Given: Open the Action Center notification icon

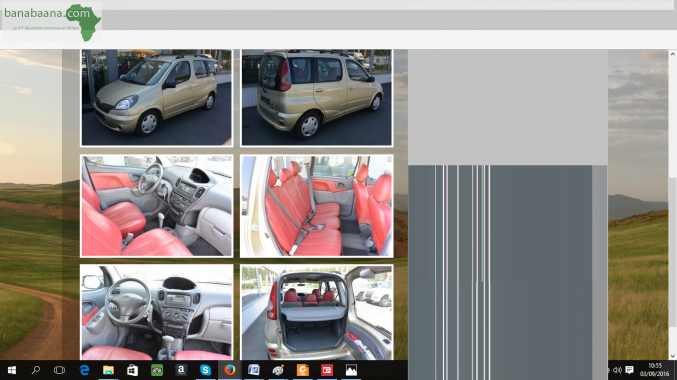Looking at the screenshot, I should tap(630, 370).
